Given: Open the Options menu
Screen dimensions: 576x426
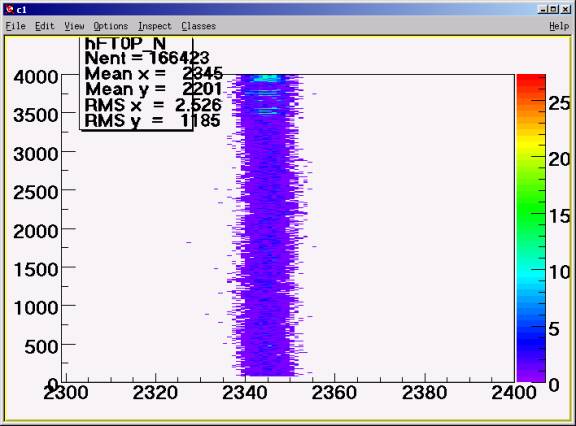Looking at the screenshot, I should point(111,26).
